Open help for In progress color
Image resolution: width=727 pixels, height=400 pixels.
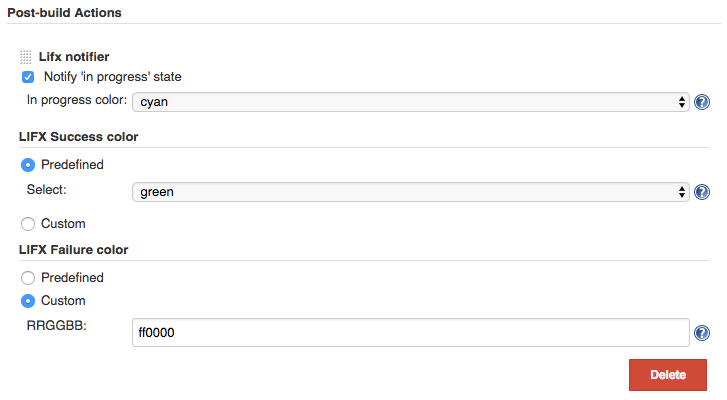pyautogui.click(x=702, y=102)
